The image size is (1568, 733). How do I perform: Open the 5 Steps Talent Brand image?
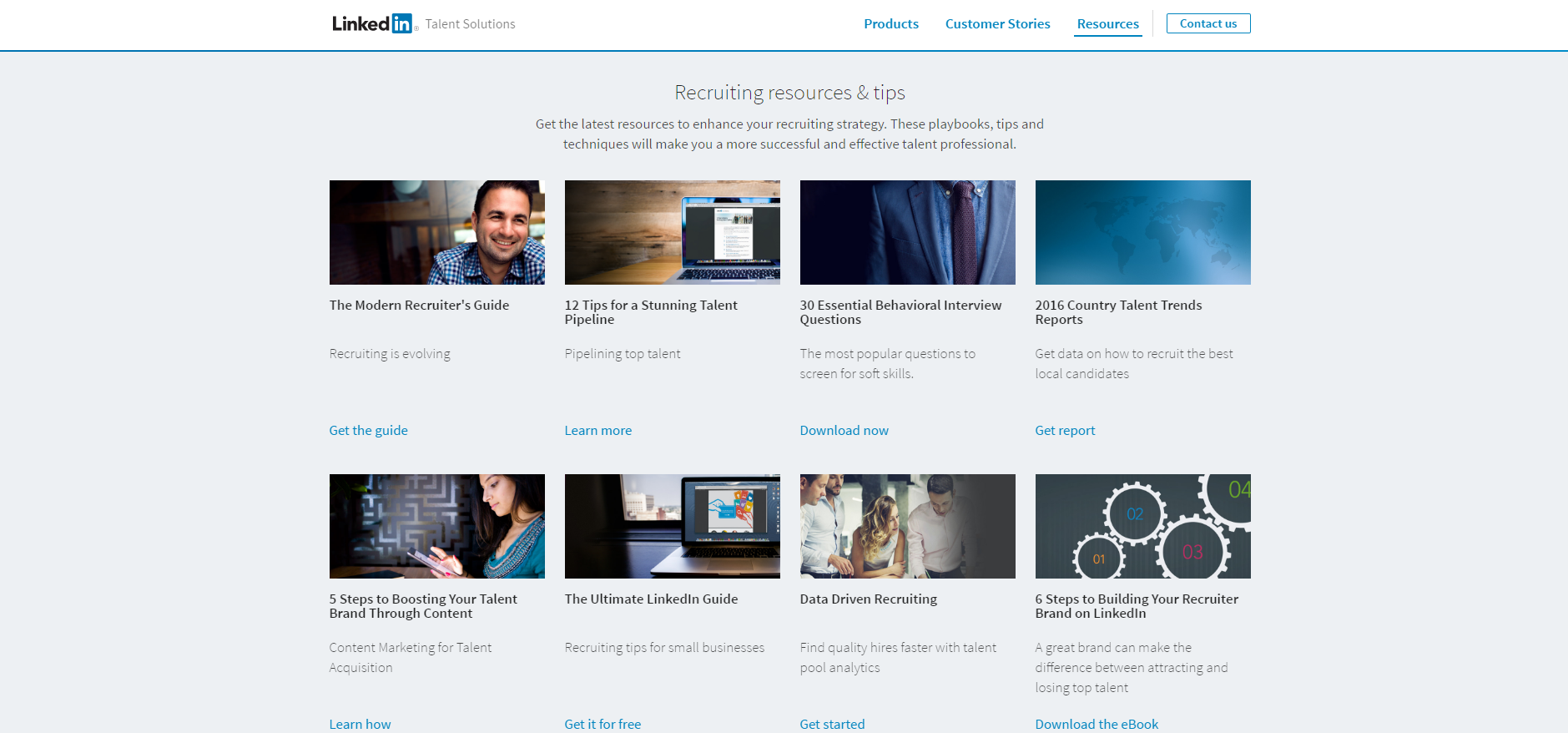click(x=437, y=526)
